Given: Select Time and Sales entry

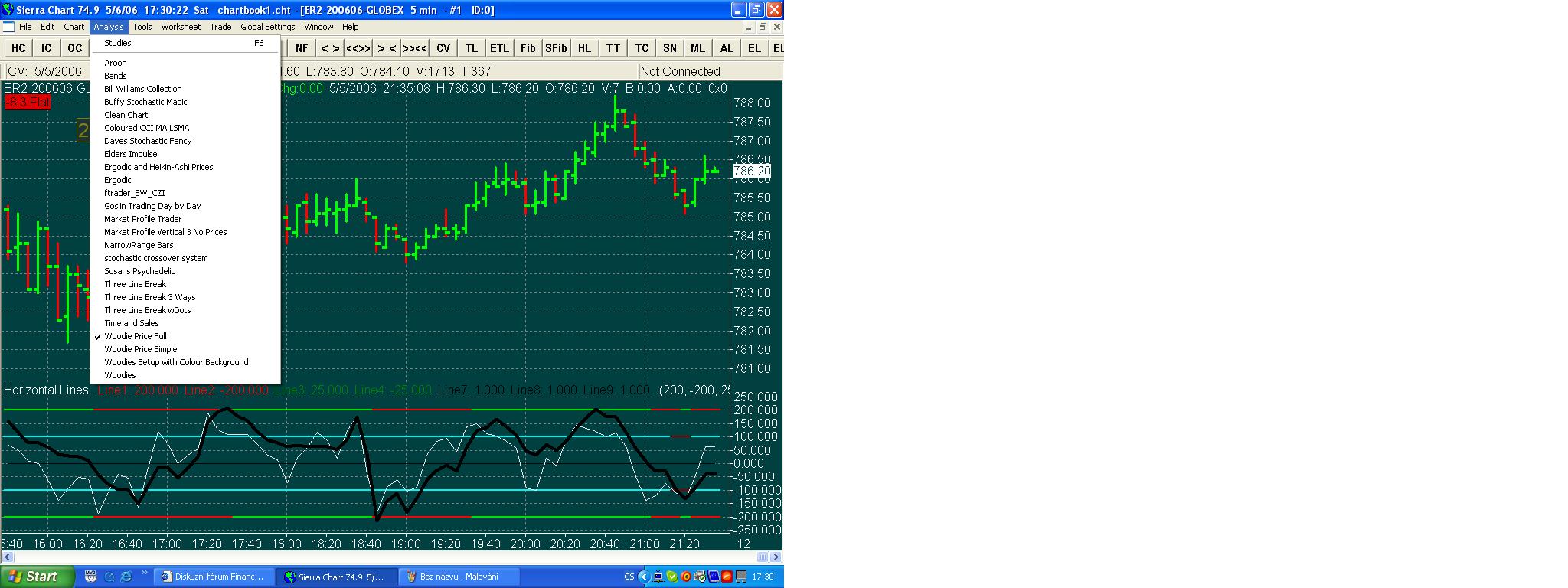Looking at the screenshot, I should point(185,323).
